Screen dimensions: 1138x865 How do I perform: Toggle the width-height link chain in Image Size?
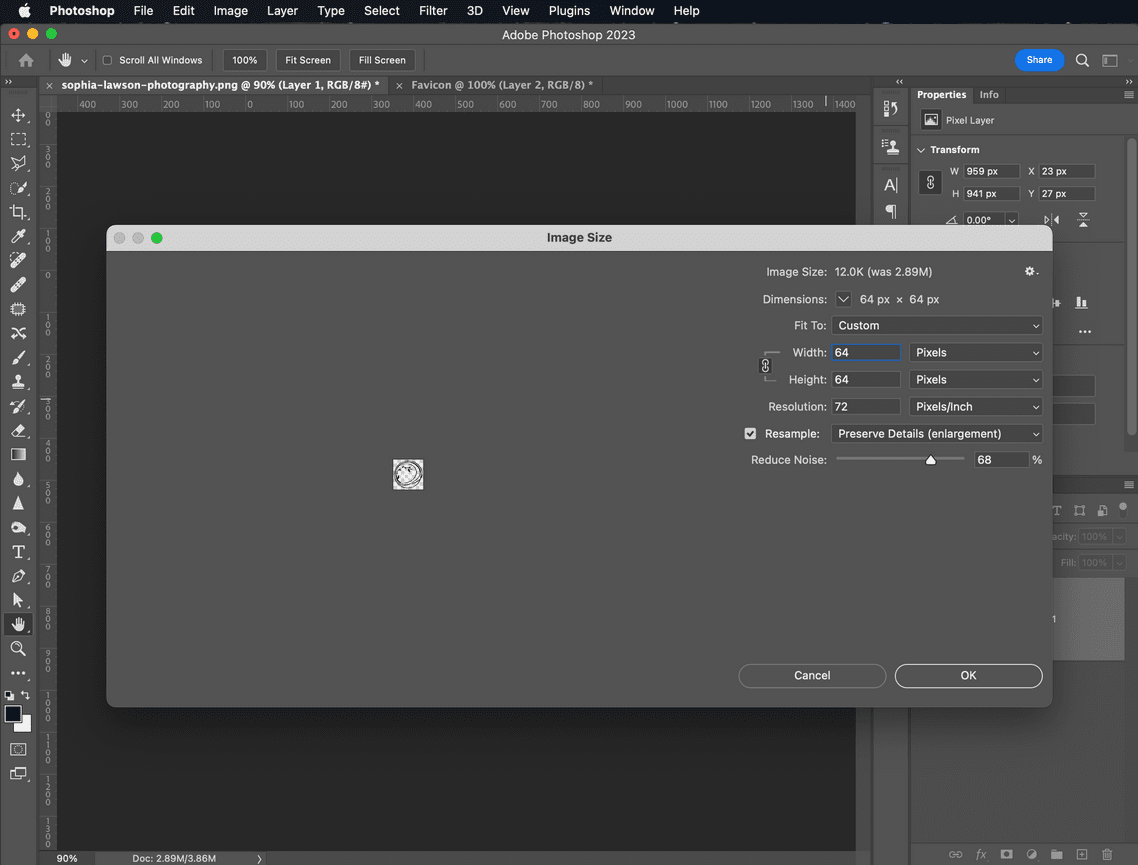[766, 365]
